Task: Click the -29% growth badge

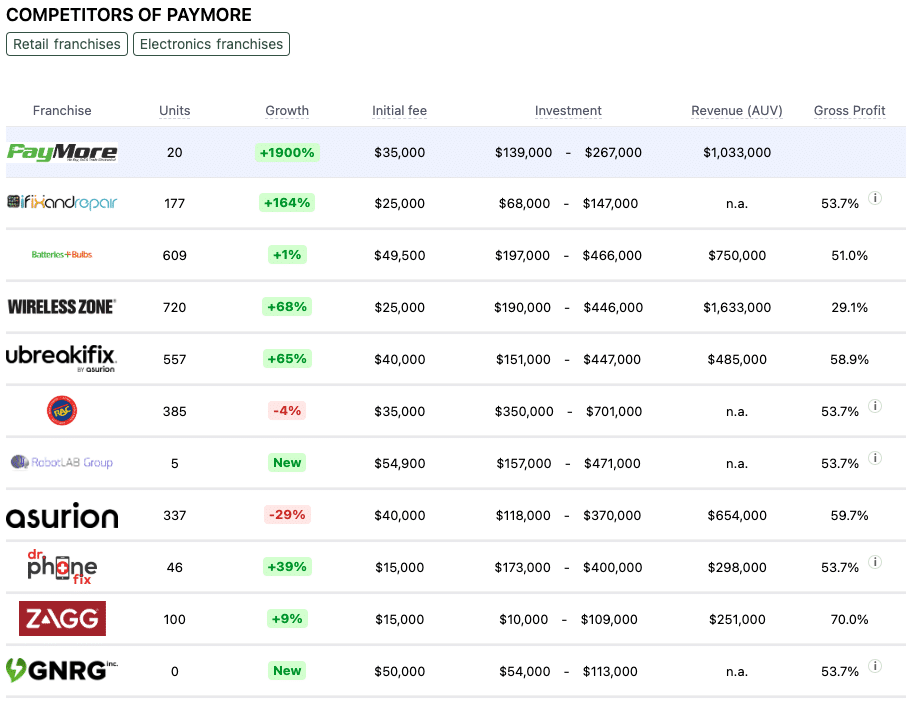Action: (287, 514)
